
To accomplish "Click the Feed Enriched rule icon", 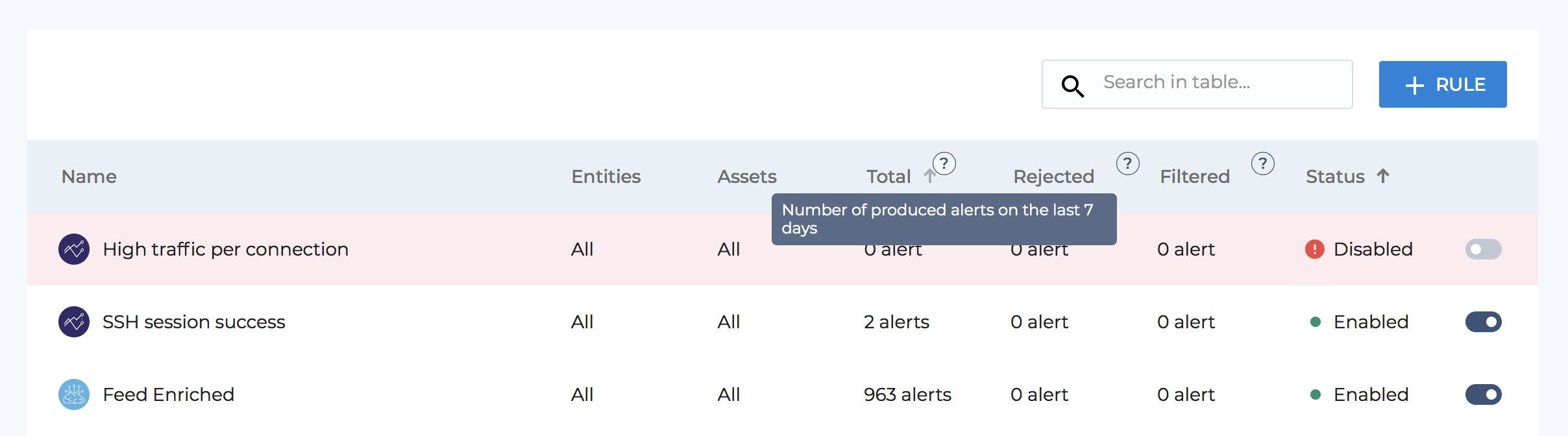I will (x=74, y=394).
